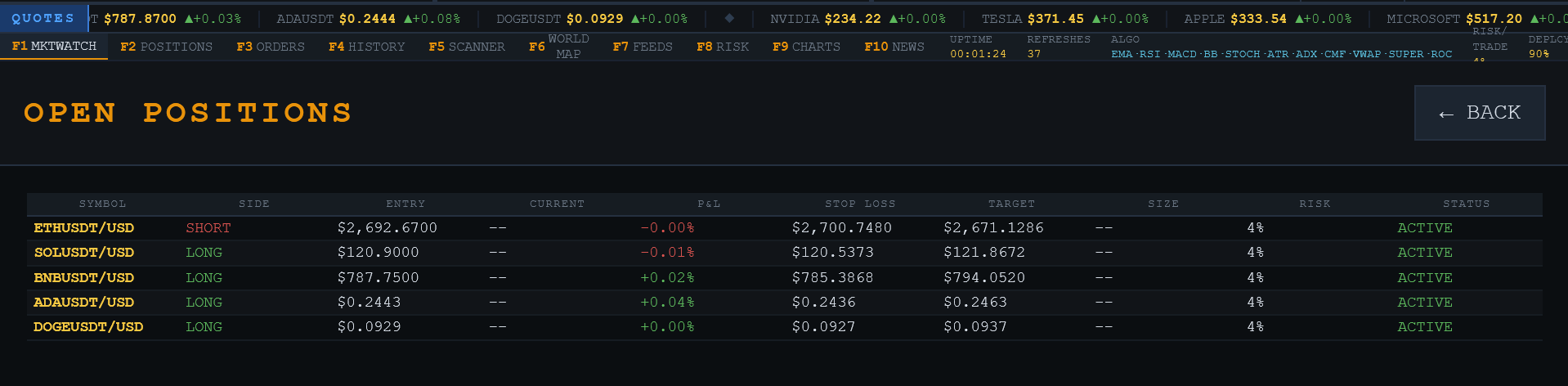Click the BACK button
Viewport: 1568px width, 386px height.
(x=1480, y=113)
